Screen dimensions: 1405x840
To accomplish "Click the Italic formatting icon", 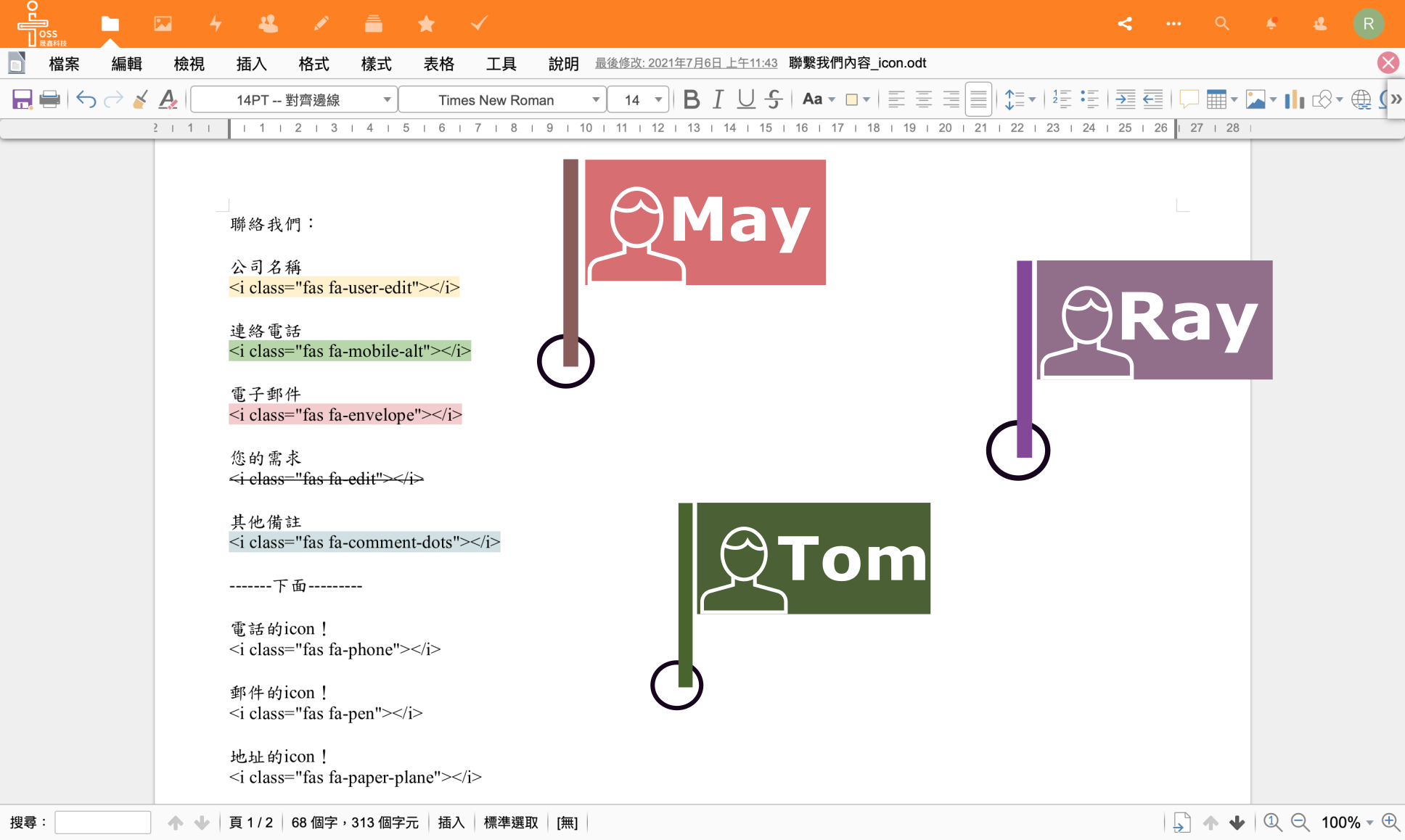I will pyautogui.click(x=718, y=99).
